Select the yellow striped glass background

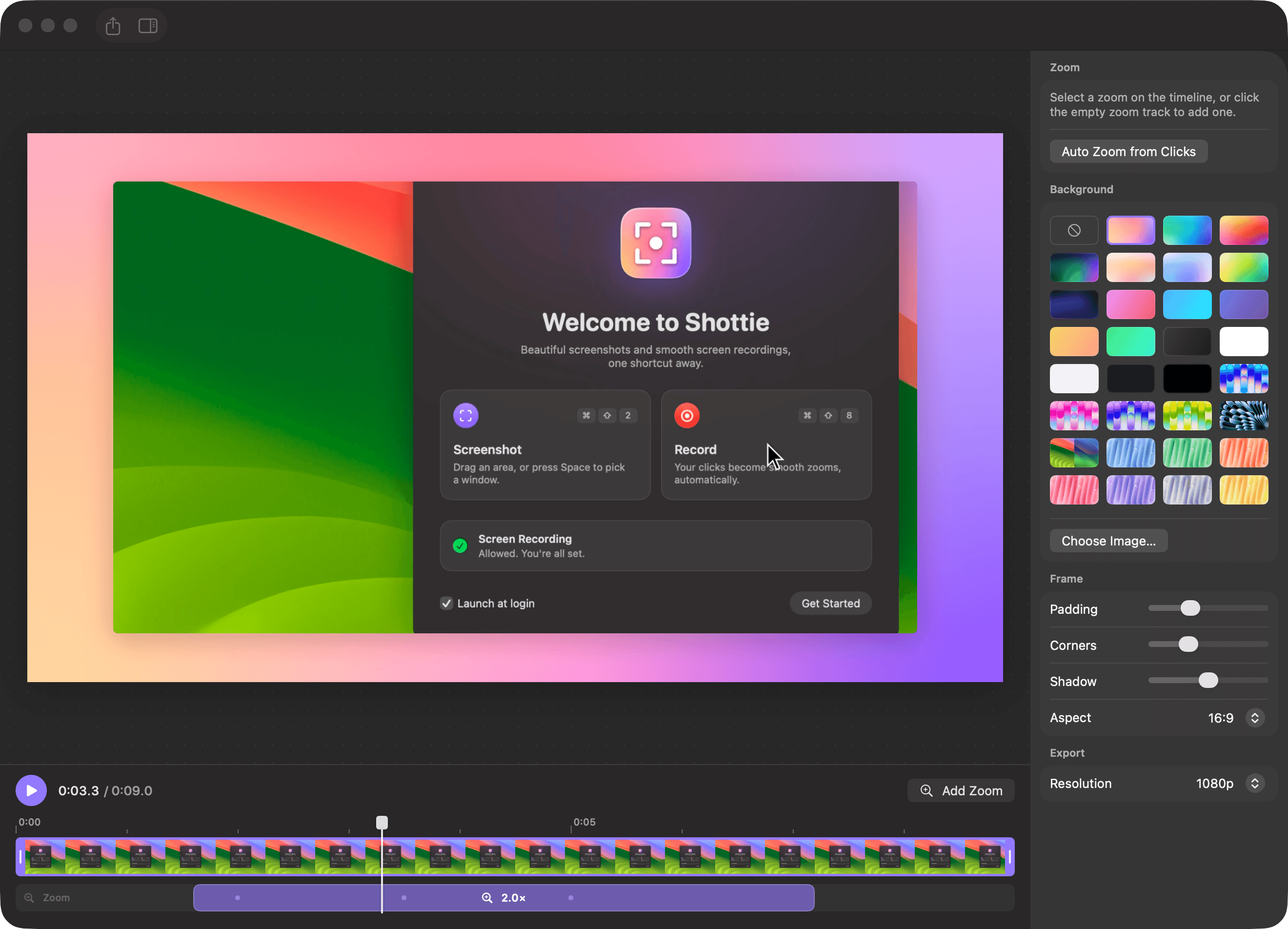coord(1244,489)
